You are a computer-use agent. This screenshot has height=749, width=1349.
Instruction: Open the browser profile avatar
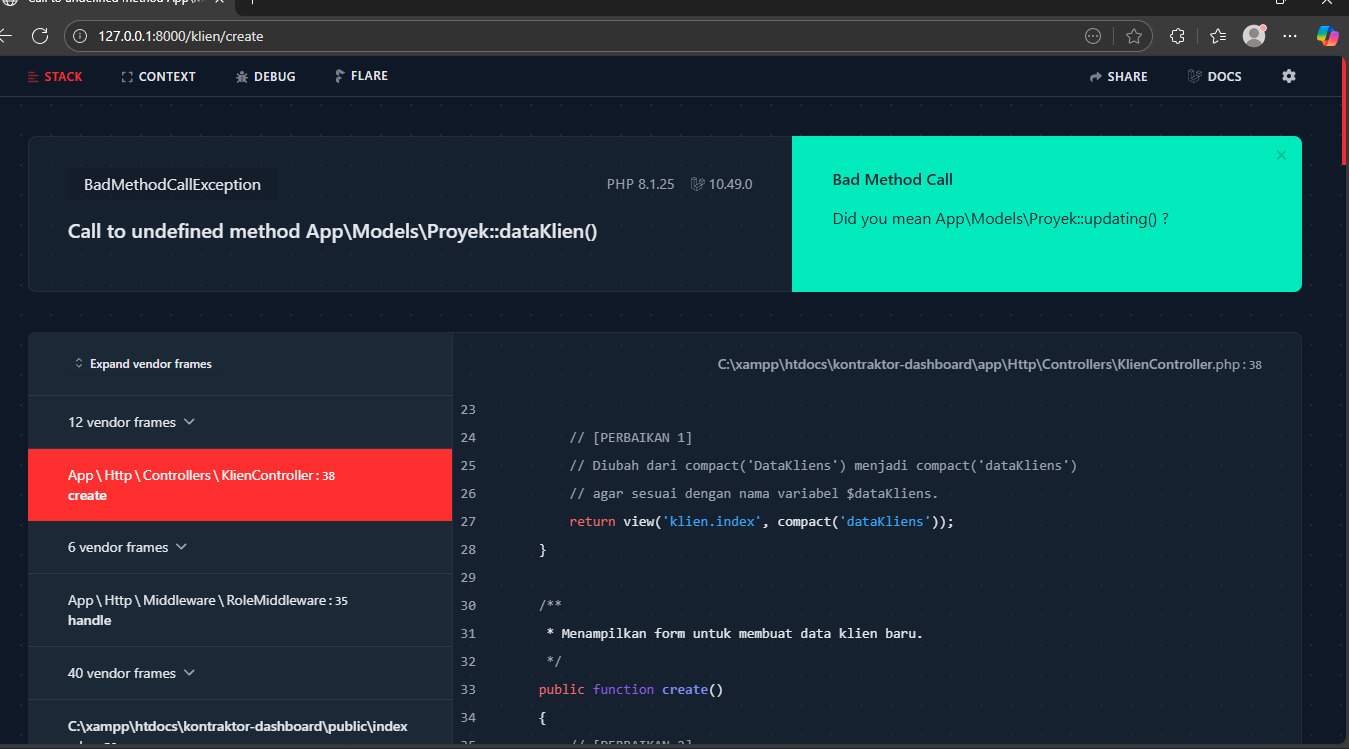1254,36
